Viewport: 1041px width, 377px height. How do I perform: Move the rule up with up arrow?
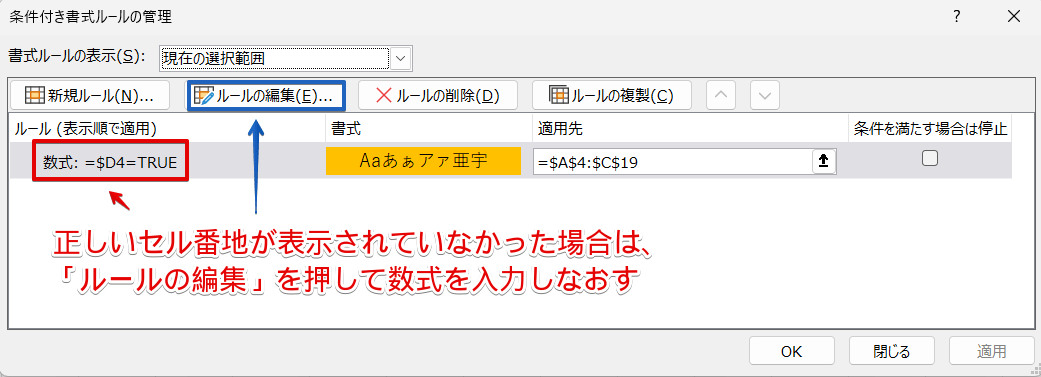point(721,96)
